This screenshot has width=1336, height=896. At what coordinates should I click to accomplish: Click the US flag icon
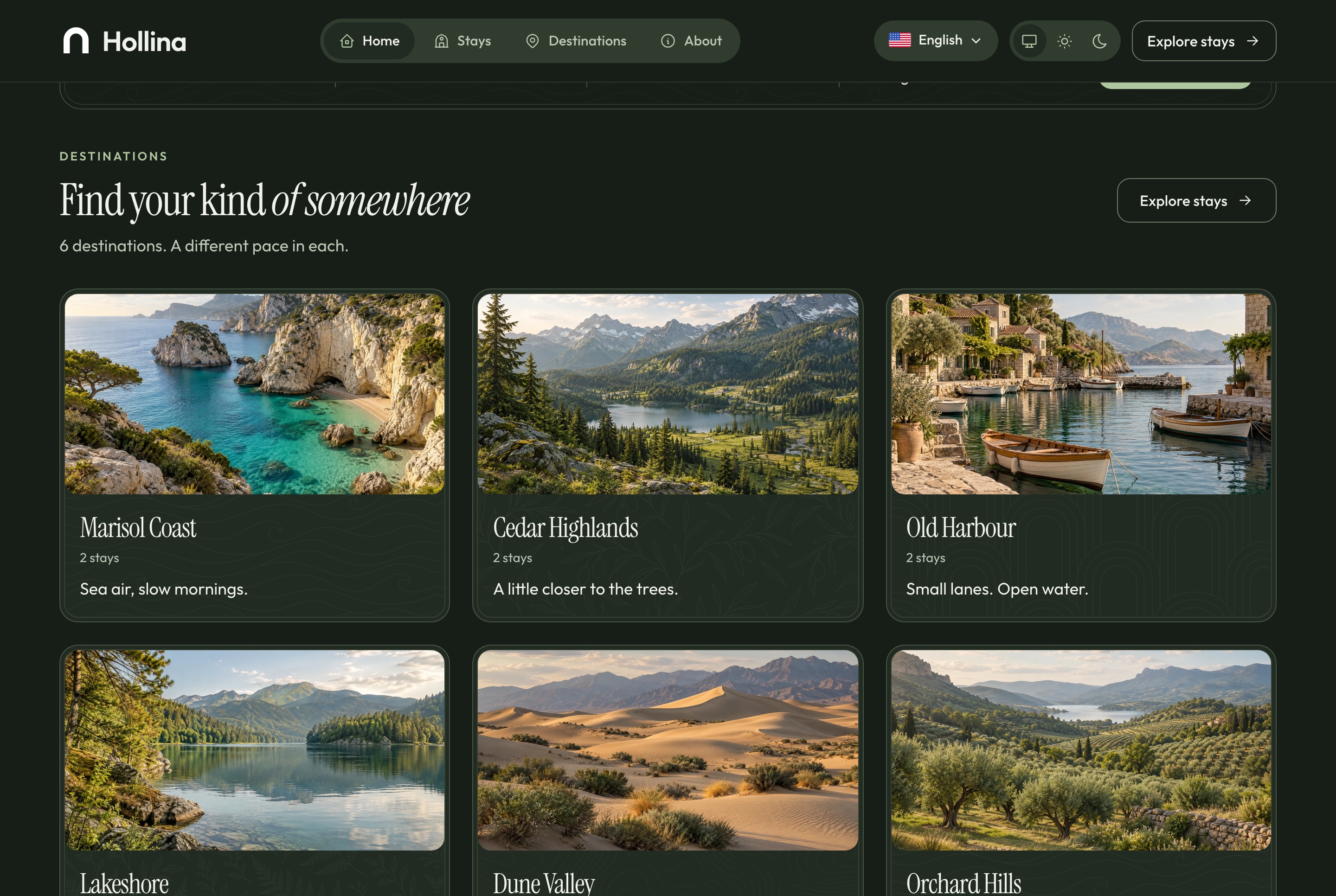click(x=899, y=40)
